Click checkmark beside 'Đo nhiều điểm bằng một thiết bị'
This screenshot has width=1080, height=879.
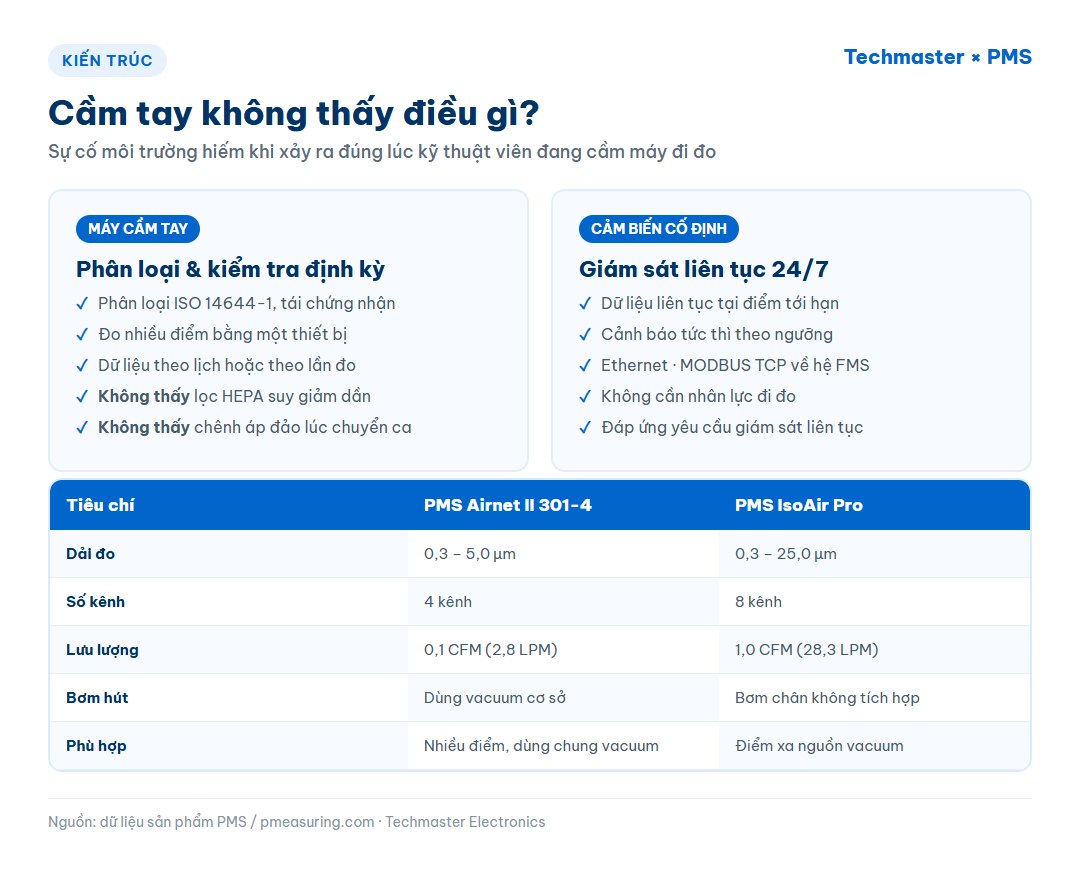coord(82,335)
